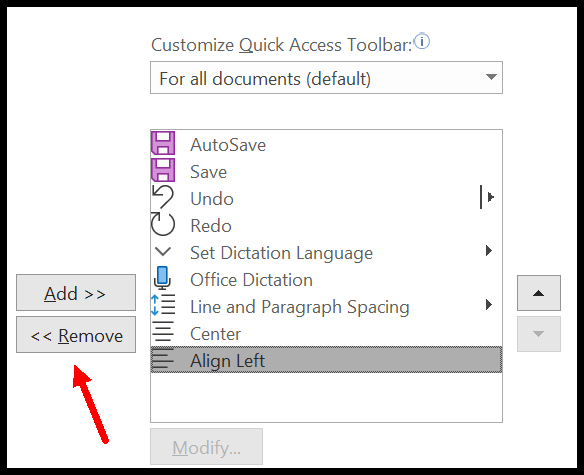The image size is (584, 475).
Task: Open the For all documents dropdown
Action: coord(326,78)
